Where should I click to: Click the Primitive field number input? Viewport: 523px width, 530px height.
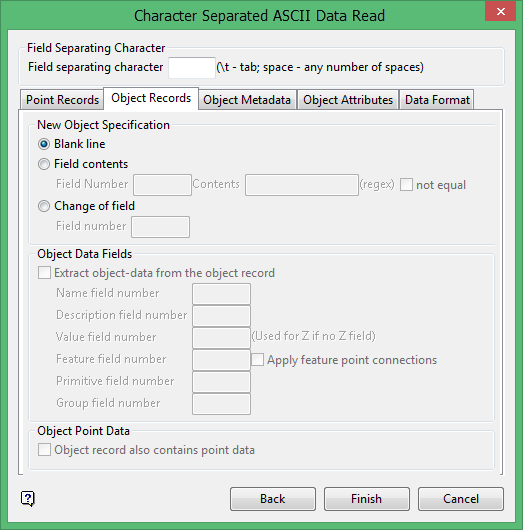click(x=221, y=382)
